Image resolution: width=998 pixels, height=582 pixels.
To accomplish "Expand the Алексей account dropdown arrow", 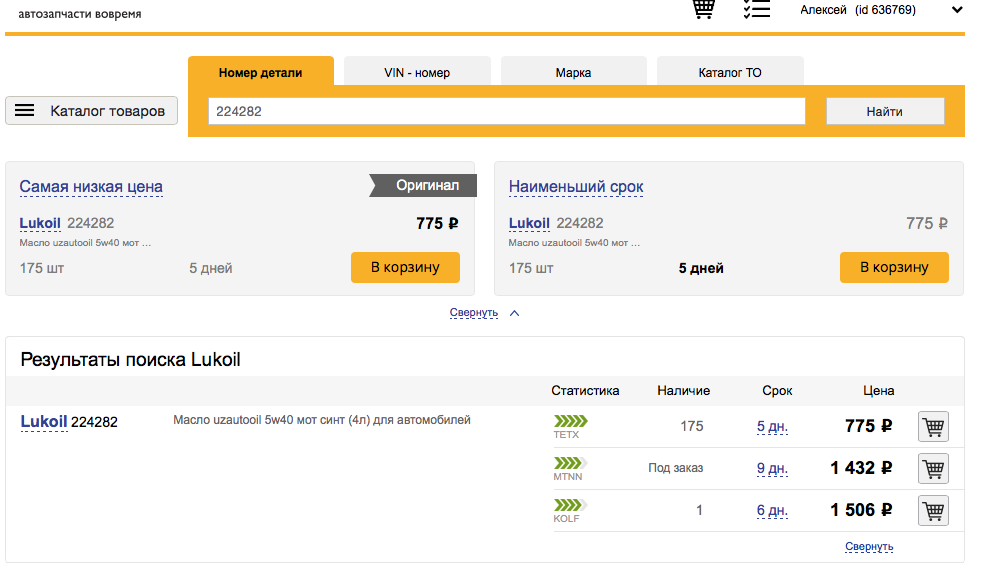I will (957, 10).
